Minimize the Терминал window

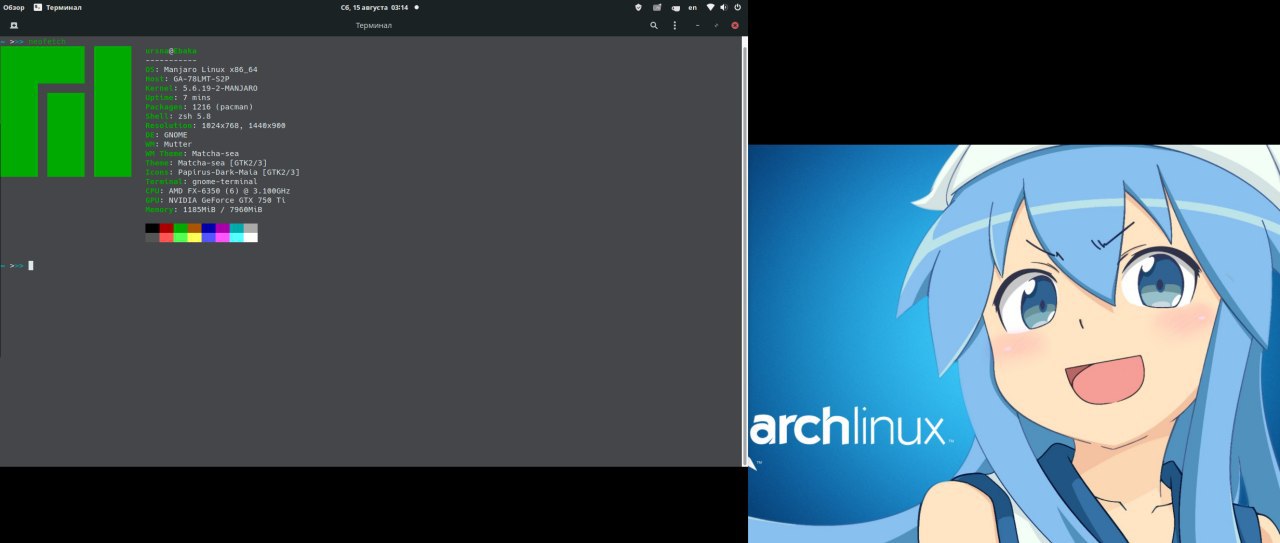point(698,25)
